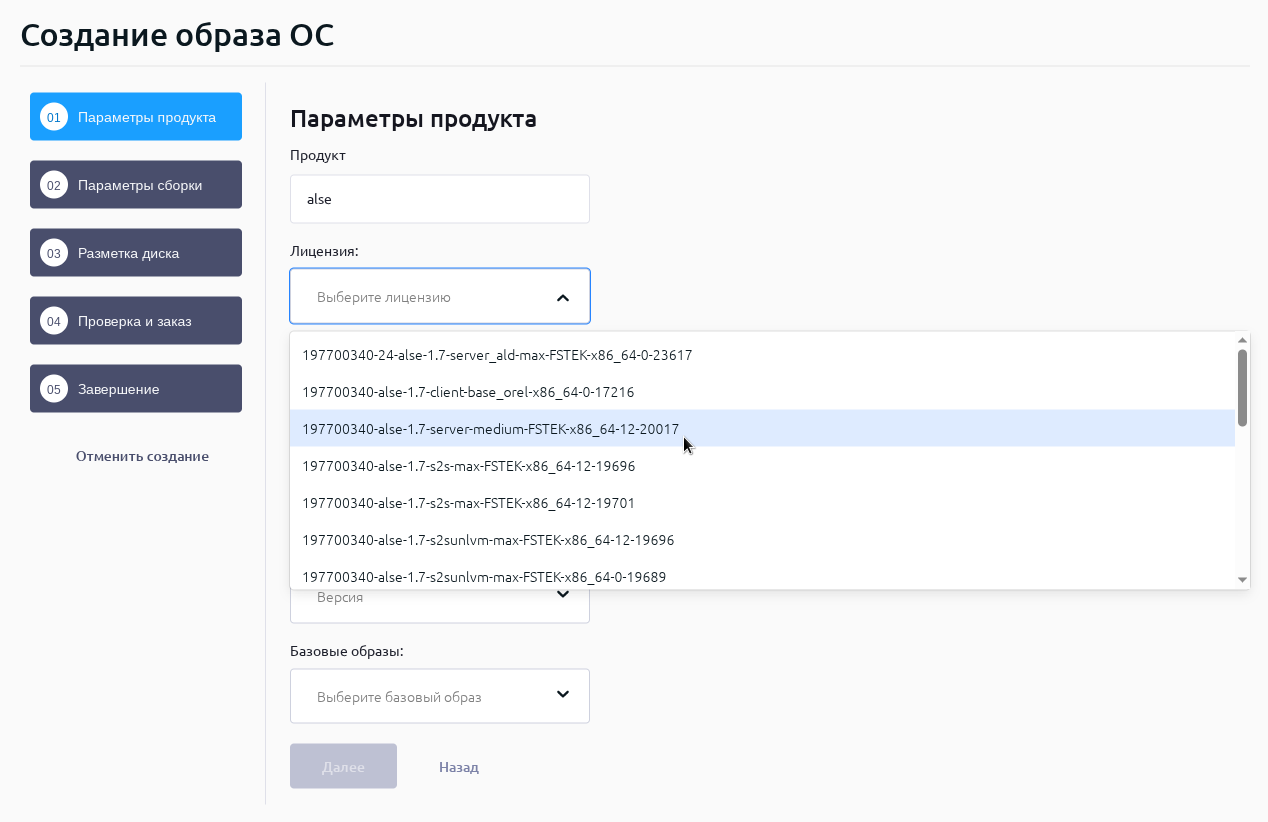Click scrollbar down arrow in license list
Image resolution: width=1268 pixels, height=822 pixels.
pyautogui.click(x=1242, y=580)
